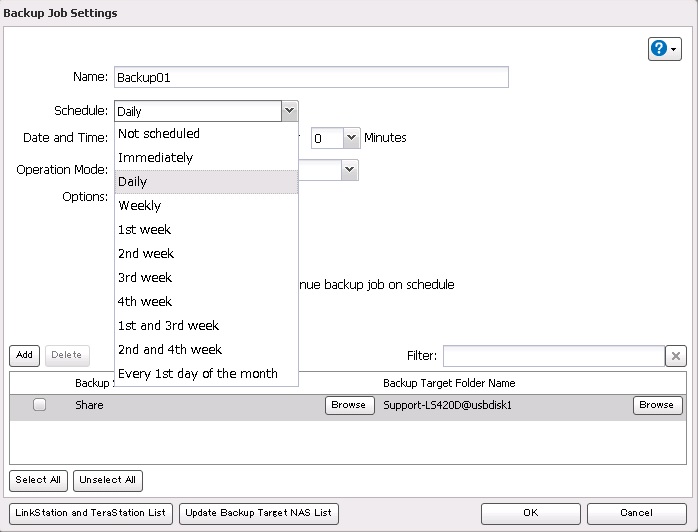The height and width of the screenshot is (532, 698).
Task: Click Update Backup Target NAS List
Action: pyautogui.click(x=259, y=513)
